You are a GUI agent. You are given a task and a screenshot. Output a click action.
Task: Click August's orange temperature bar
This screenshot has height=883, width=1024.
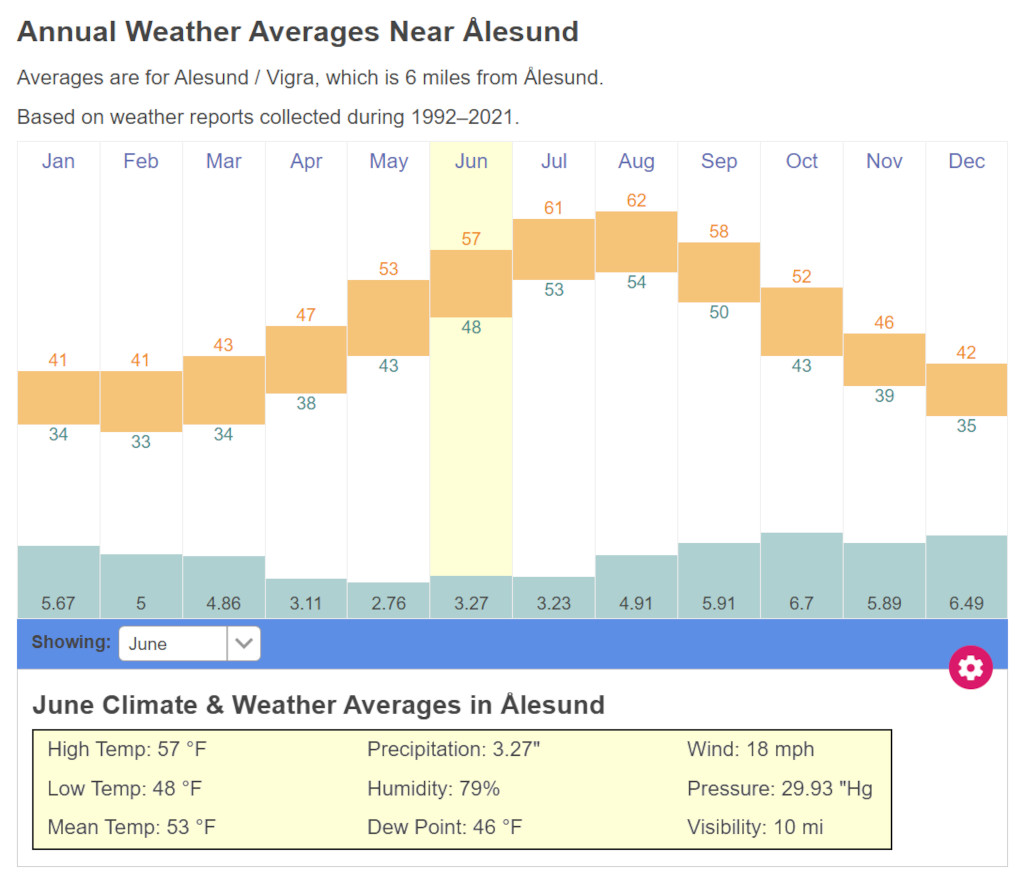point(636,242)
